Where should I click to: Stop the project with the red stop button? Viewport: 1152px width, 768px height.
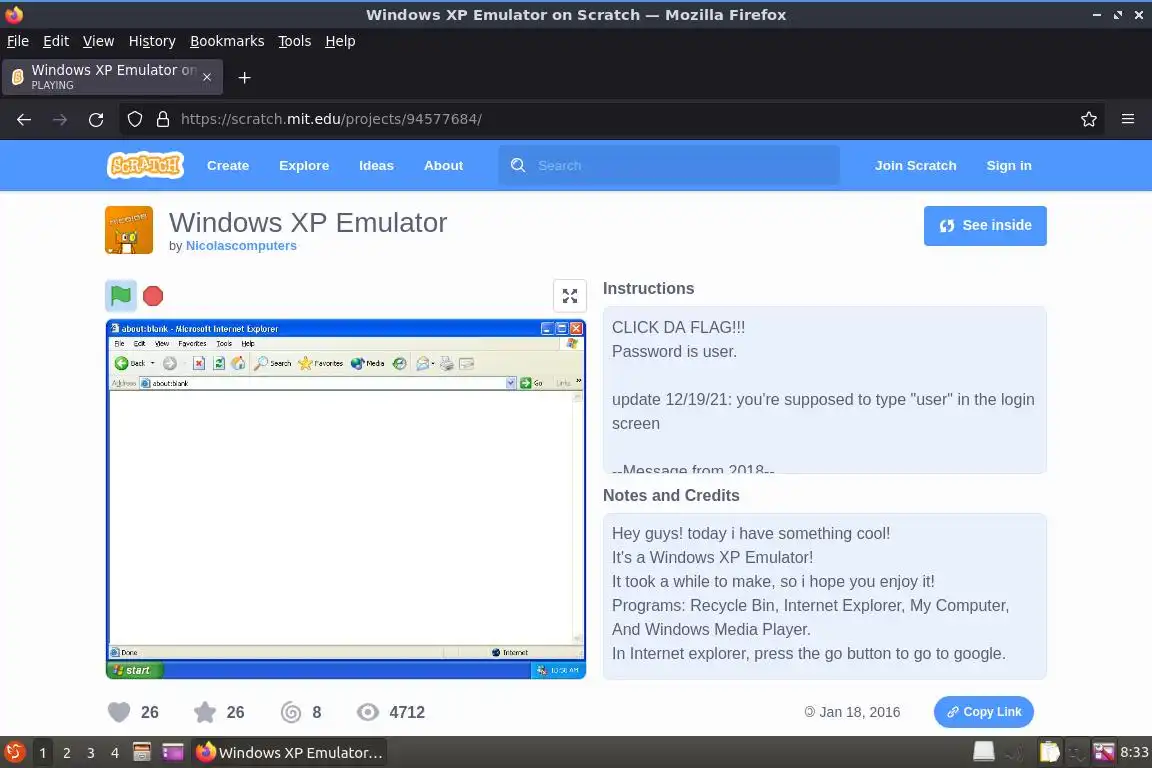click(x=153, y=296)
